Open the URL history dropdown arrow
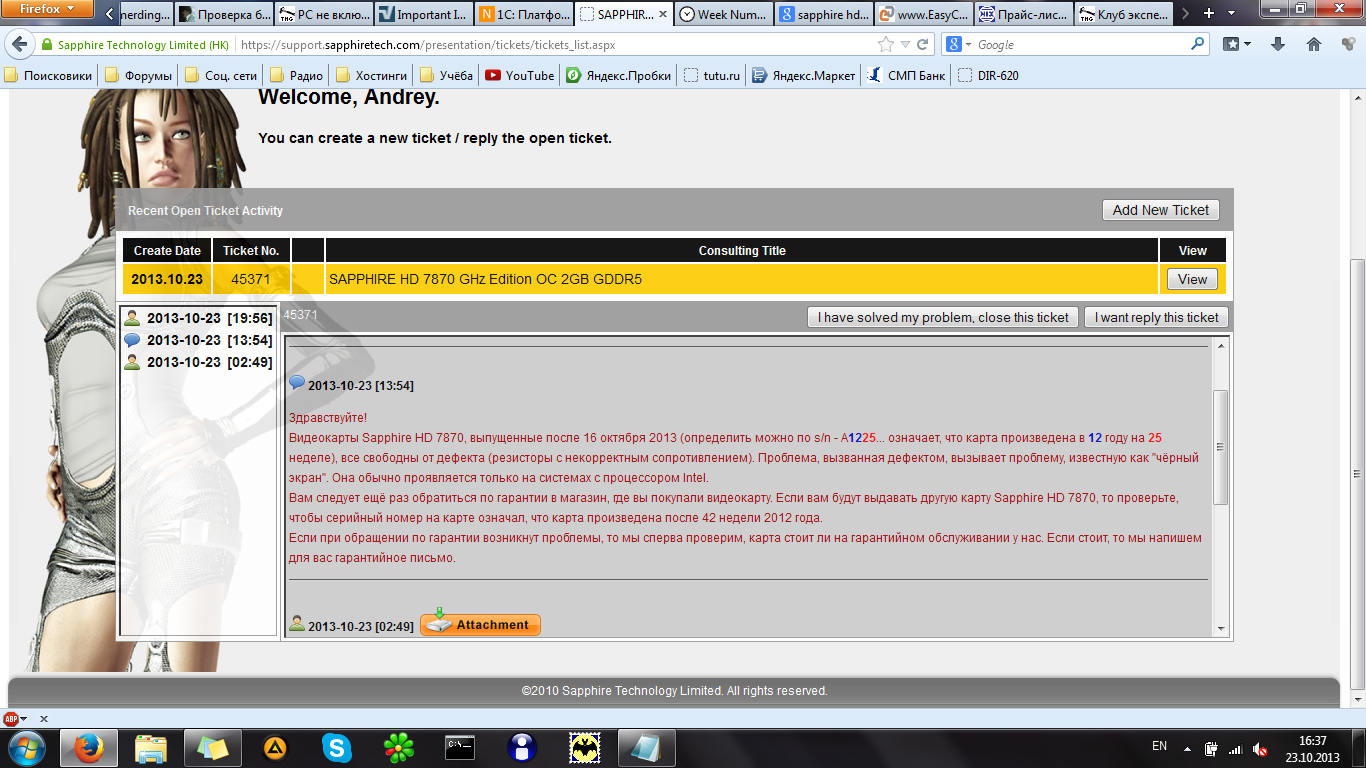This screenshot has width=1366, height=768. [905, 45]
